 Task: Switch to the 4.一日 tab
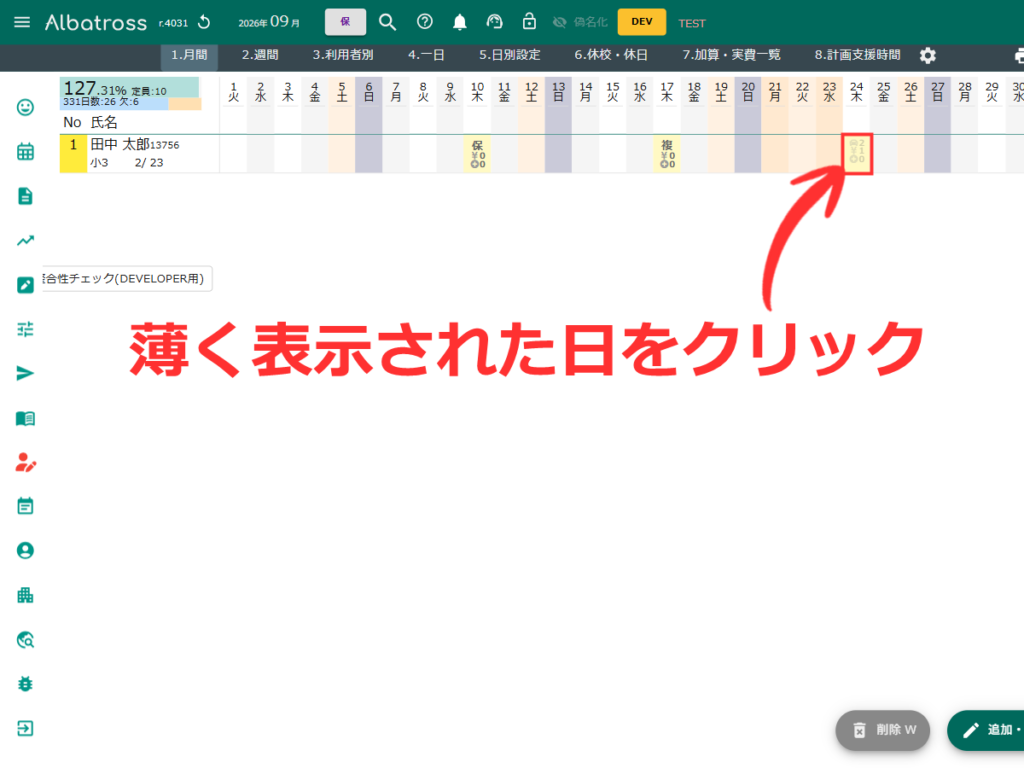tap(426, 56)
